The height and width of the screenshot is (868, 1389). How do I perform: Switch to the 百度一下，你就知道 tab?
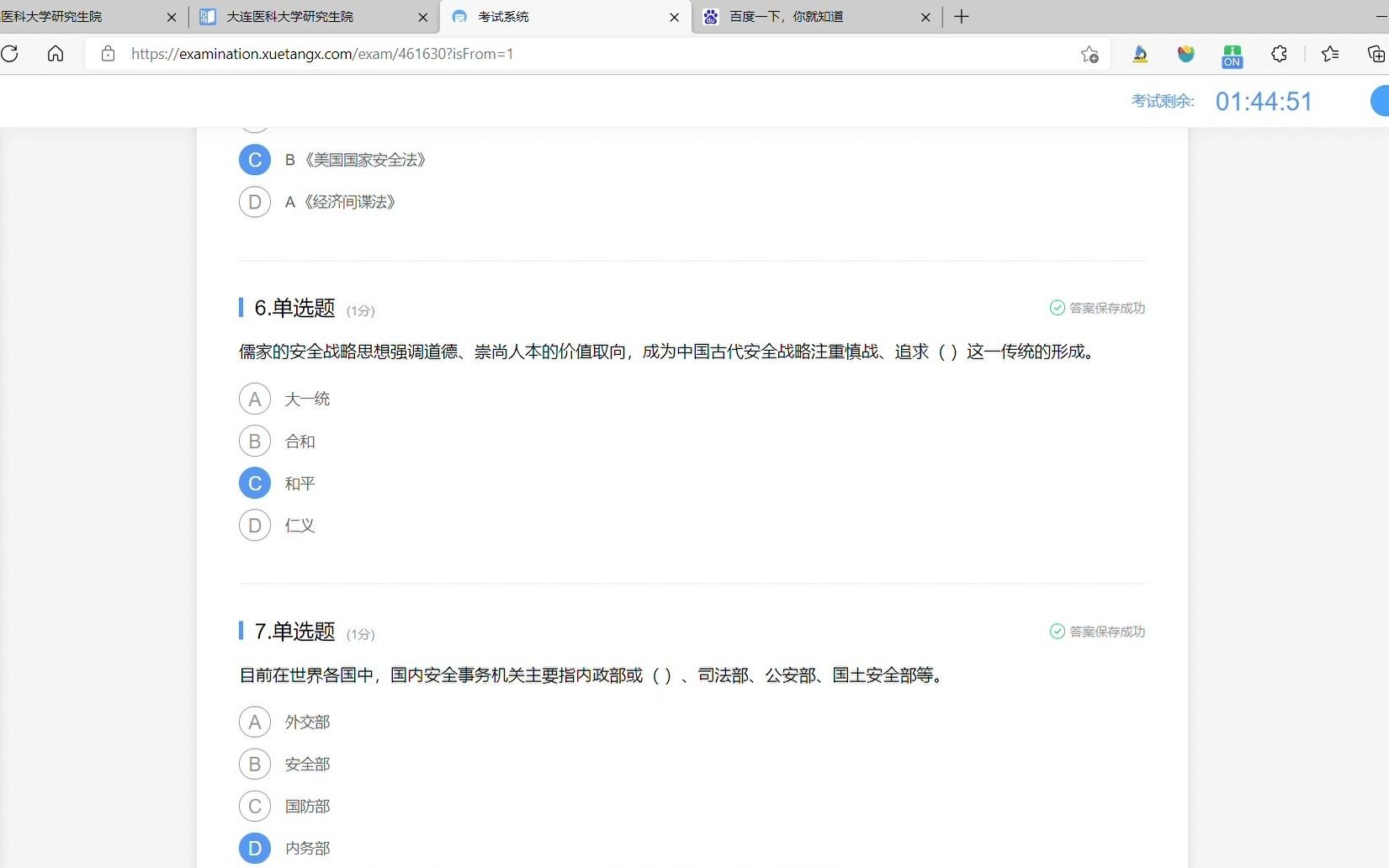click(x=816, y=17)
